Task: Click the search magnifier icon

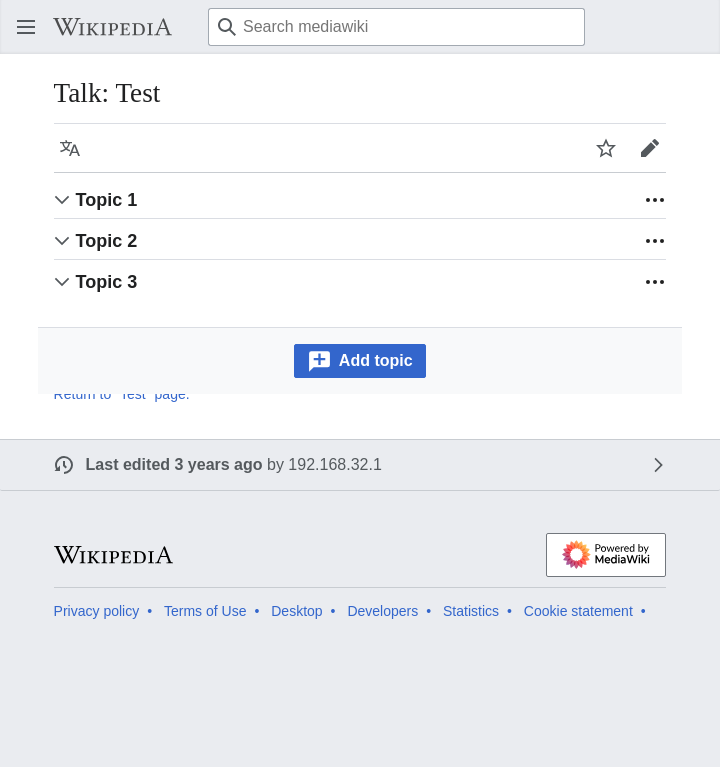Action: (226, 27)
